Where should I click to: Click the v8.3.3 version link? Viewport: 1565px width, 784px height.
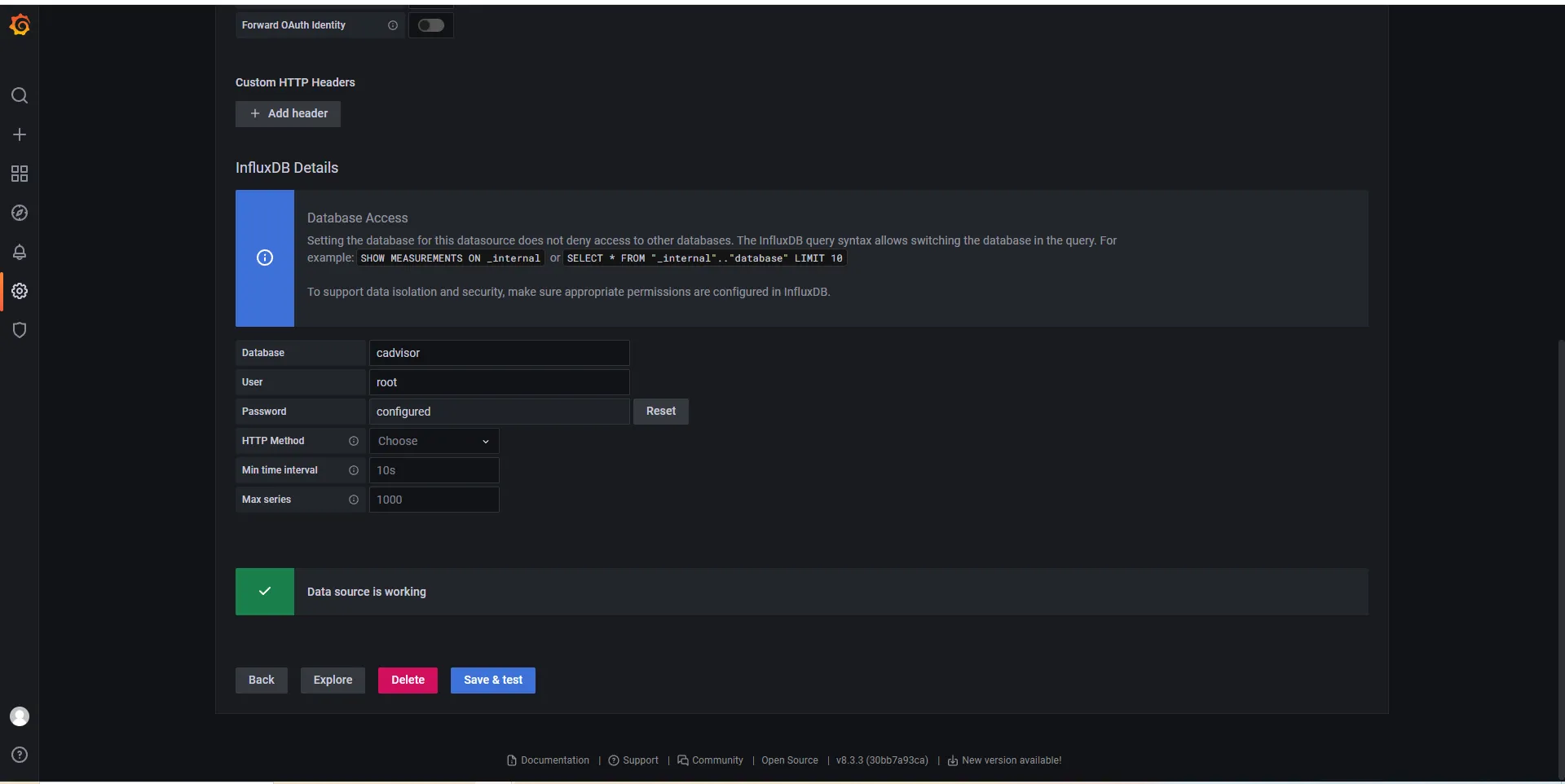click(x=882, y=760)
